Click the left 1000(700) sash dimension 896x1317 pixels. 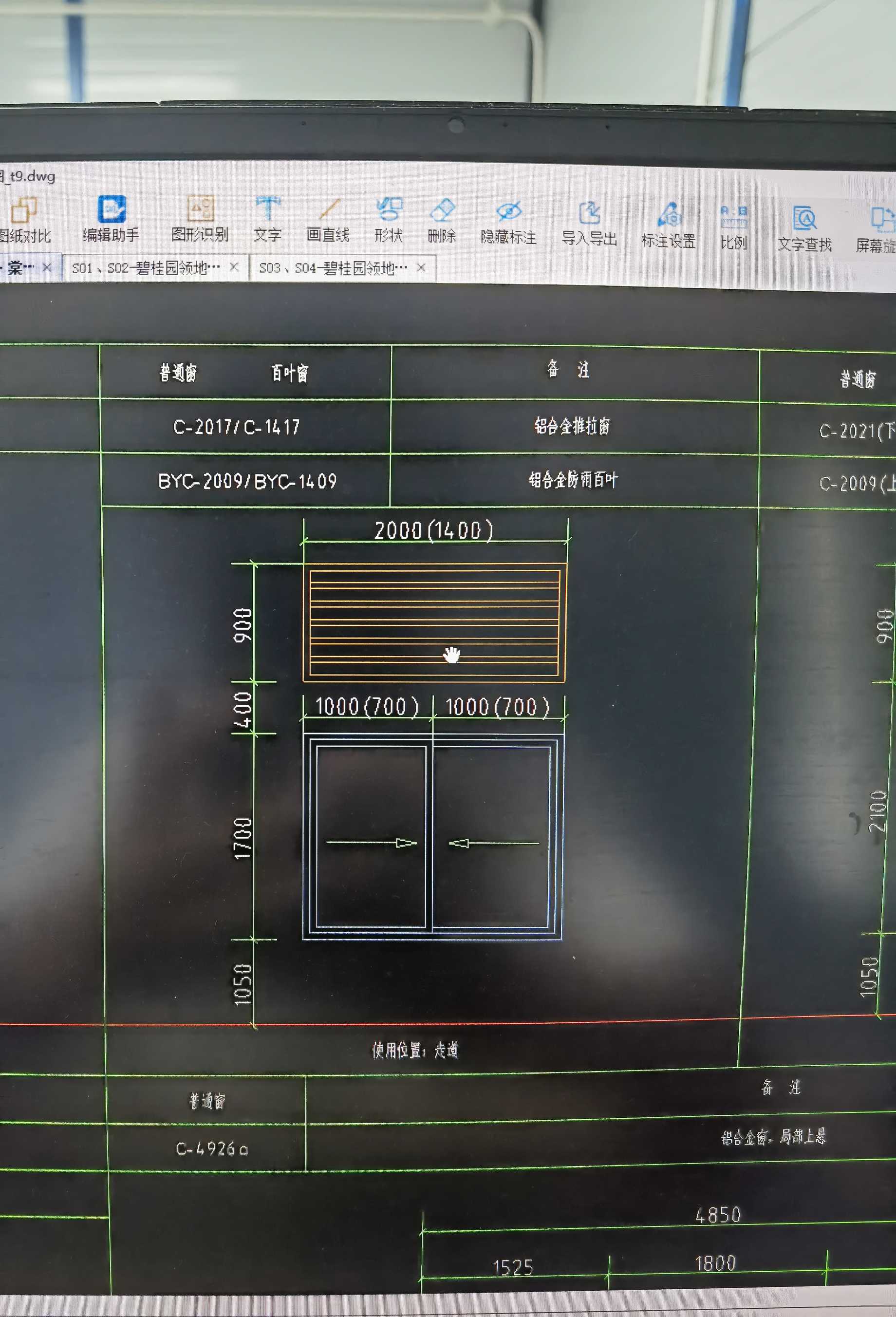coord(367,707)
